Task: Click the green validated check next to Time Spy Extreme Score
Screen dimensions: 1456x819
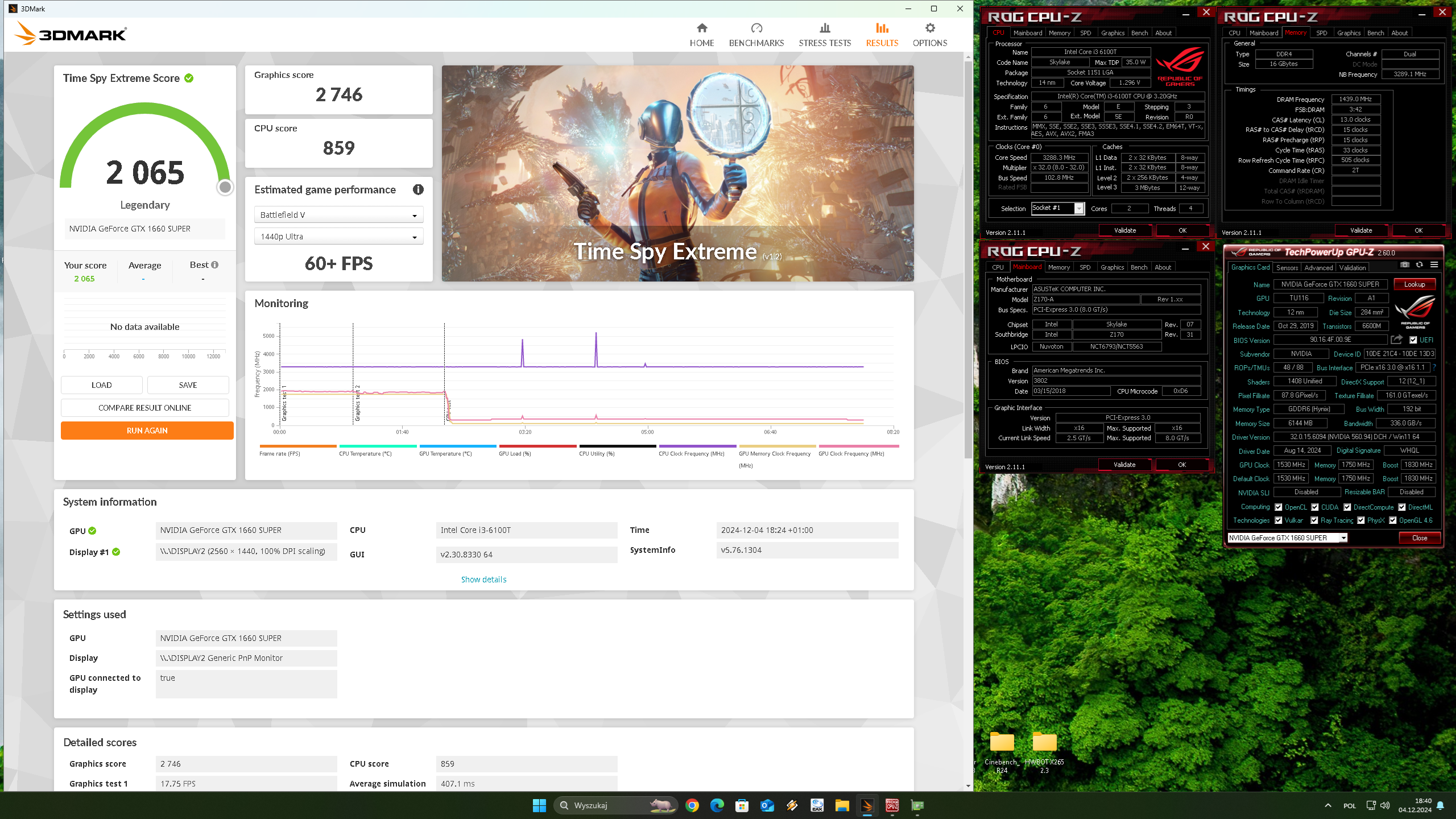Action: (x=189, y=78)
